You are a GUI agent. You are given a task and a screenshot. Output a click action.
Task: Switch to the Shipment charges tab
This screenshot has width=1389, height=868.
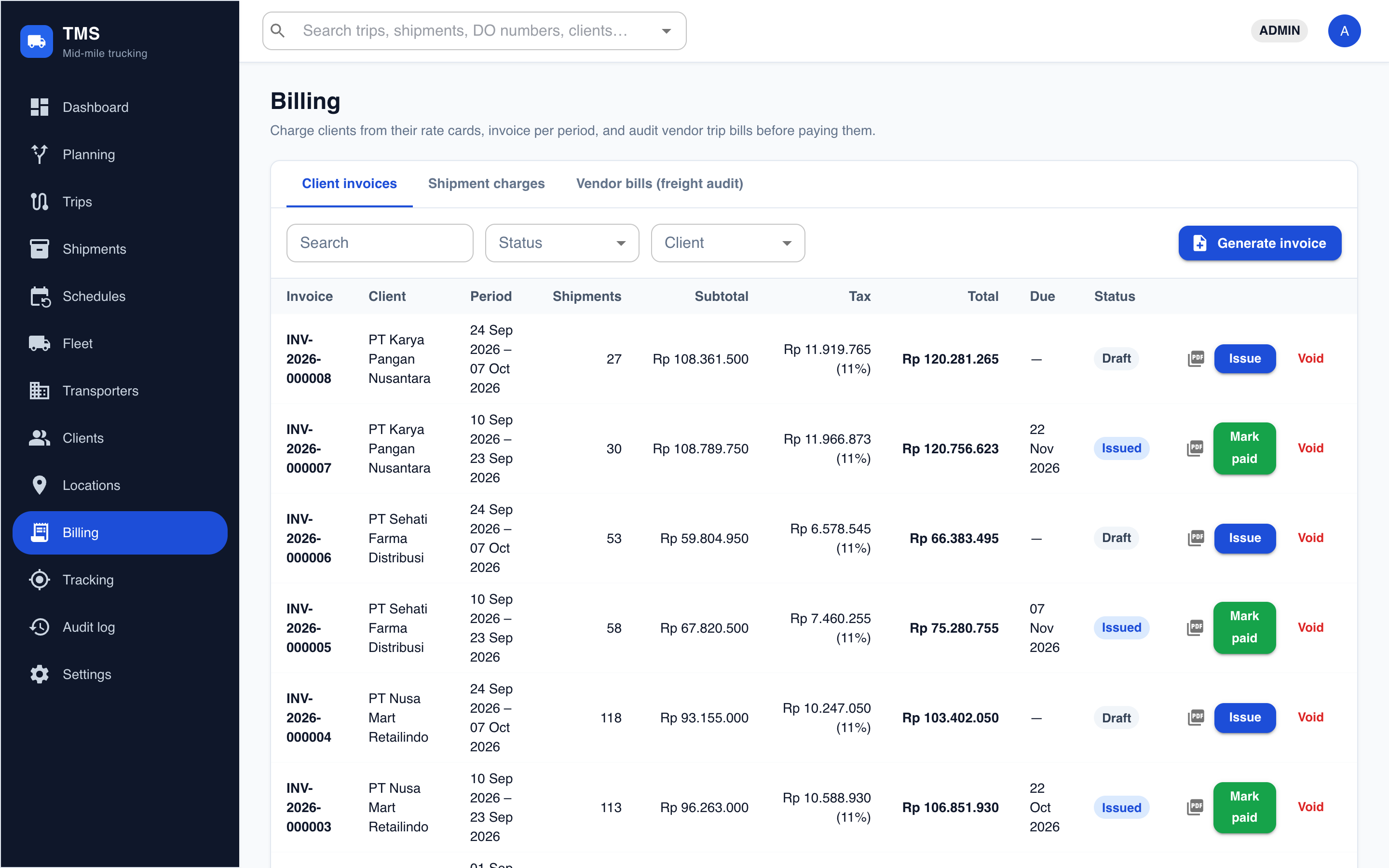coord(486,184)
